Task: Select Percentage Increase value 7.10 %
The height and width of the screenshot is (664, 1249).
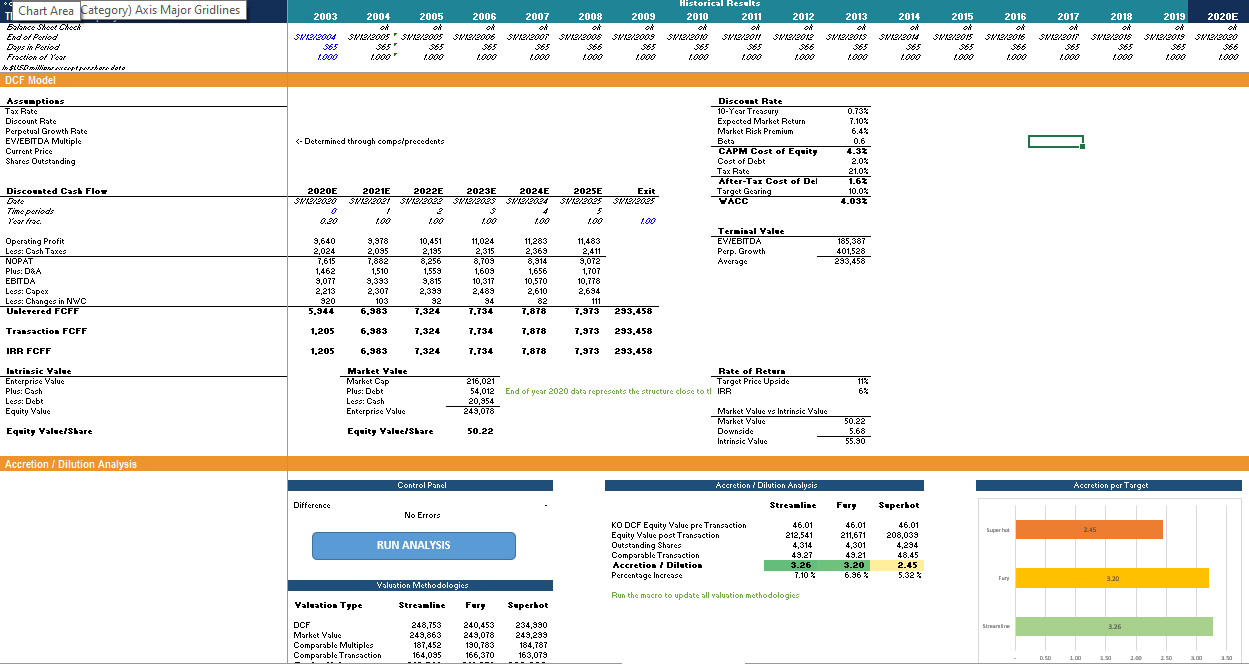Action: (806, 575)
